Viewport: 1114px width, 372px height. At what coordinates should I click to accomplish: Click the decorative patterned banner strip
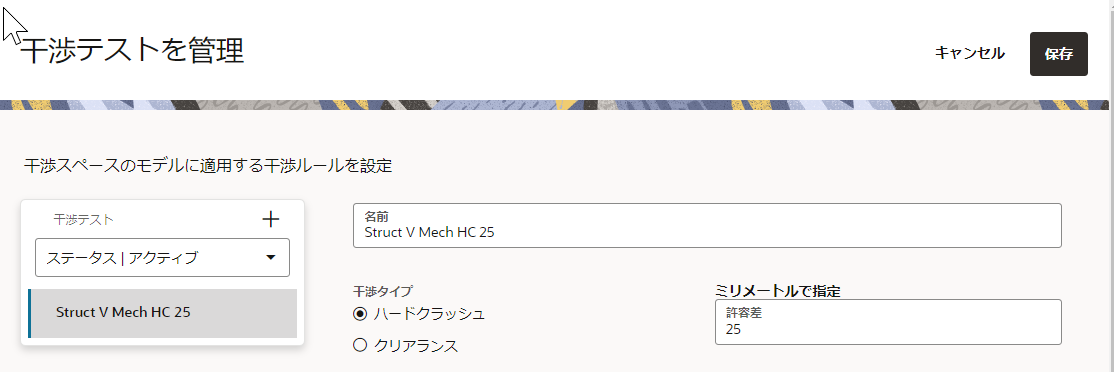554,104
